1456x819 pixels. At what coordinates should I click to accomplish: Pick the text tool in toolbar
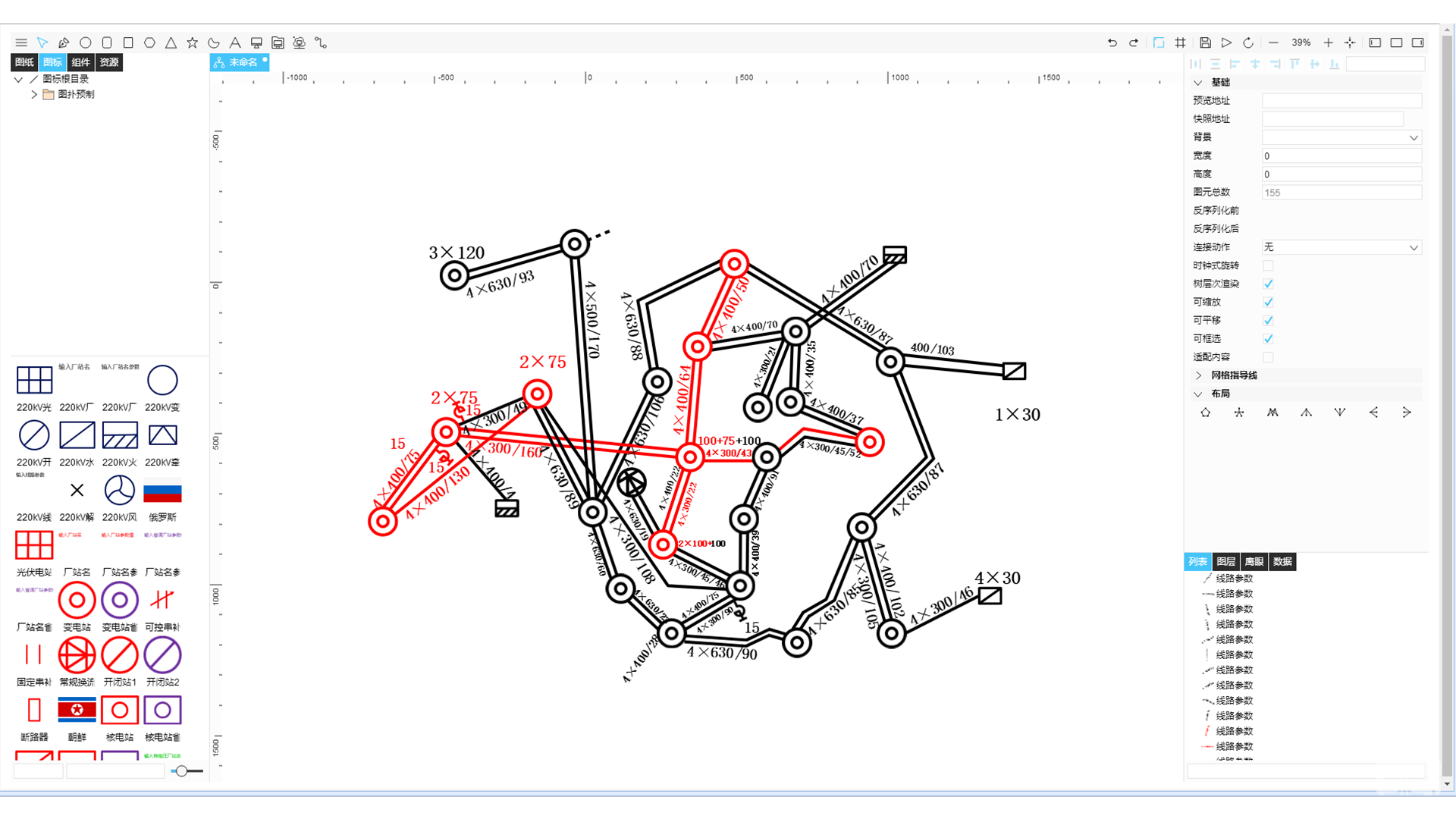click(x=235, y=43)
